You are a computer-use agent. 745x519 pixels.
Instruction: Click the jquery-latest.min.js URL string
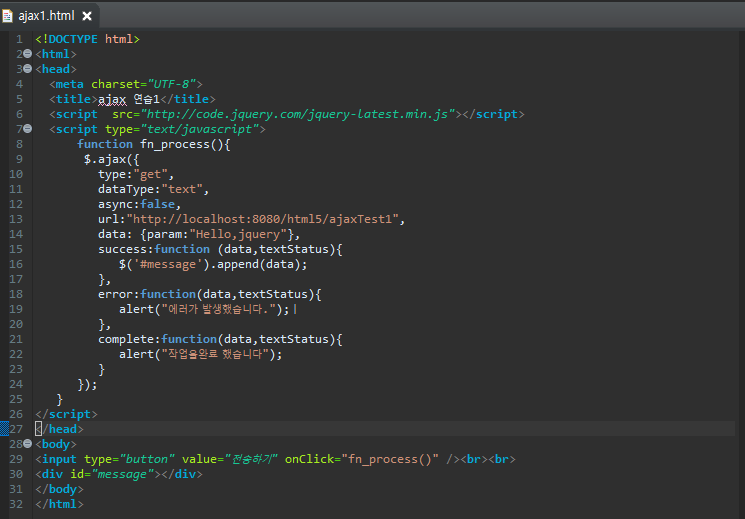298,114
